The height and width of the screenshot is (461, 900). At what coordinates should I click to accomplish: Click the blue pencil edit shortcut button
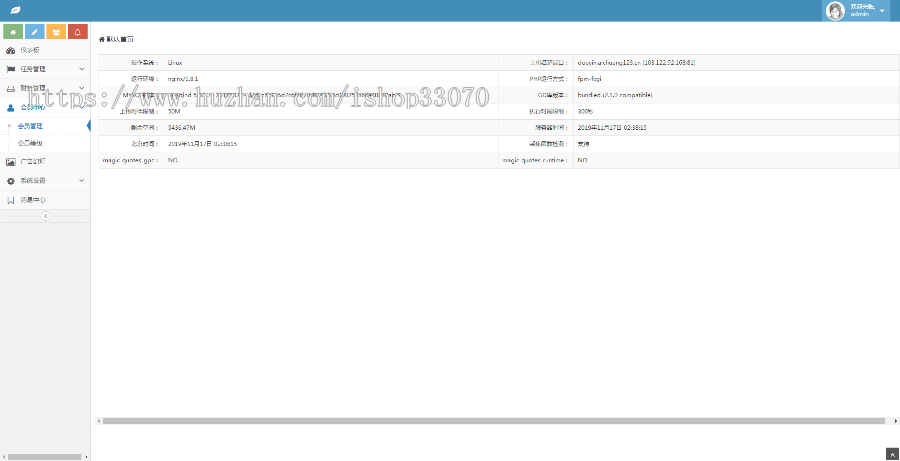[34, 32]
